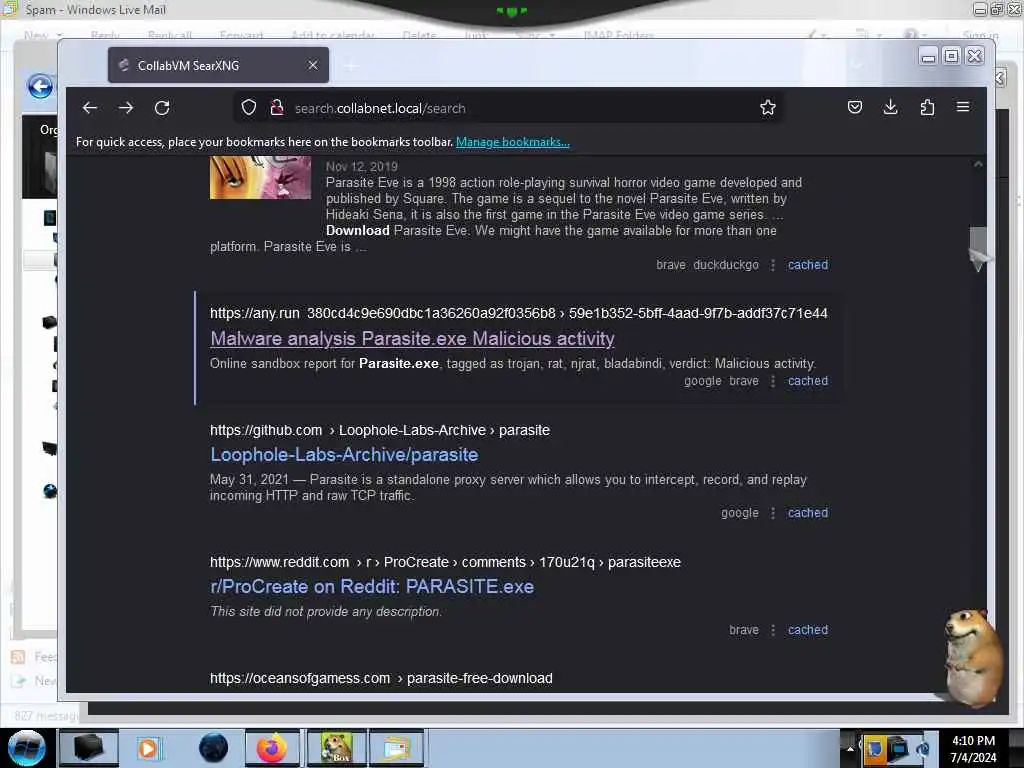
Task: Click the any.run result URL line
Action: 519,313
